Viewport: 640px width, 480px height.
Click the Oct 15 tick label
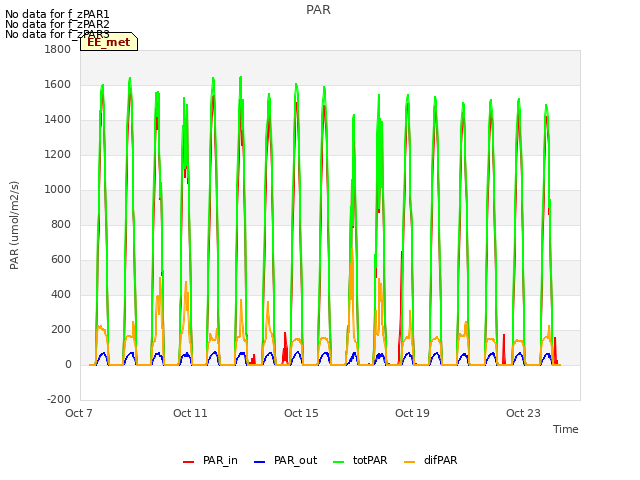pyautogui.click(x=301, y=413)
